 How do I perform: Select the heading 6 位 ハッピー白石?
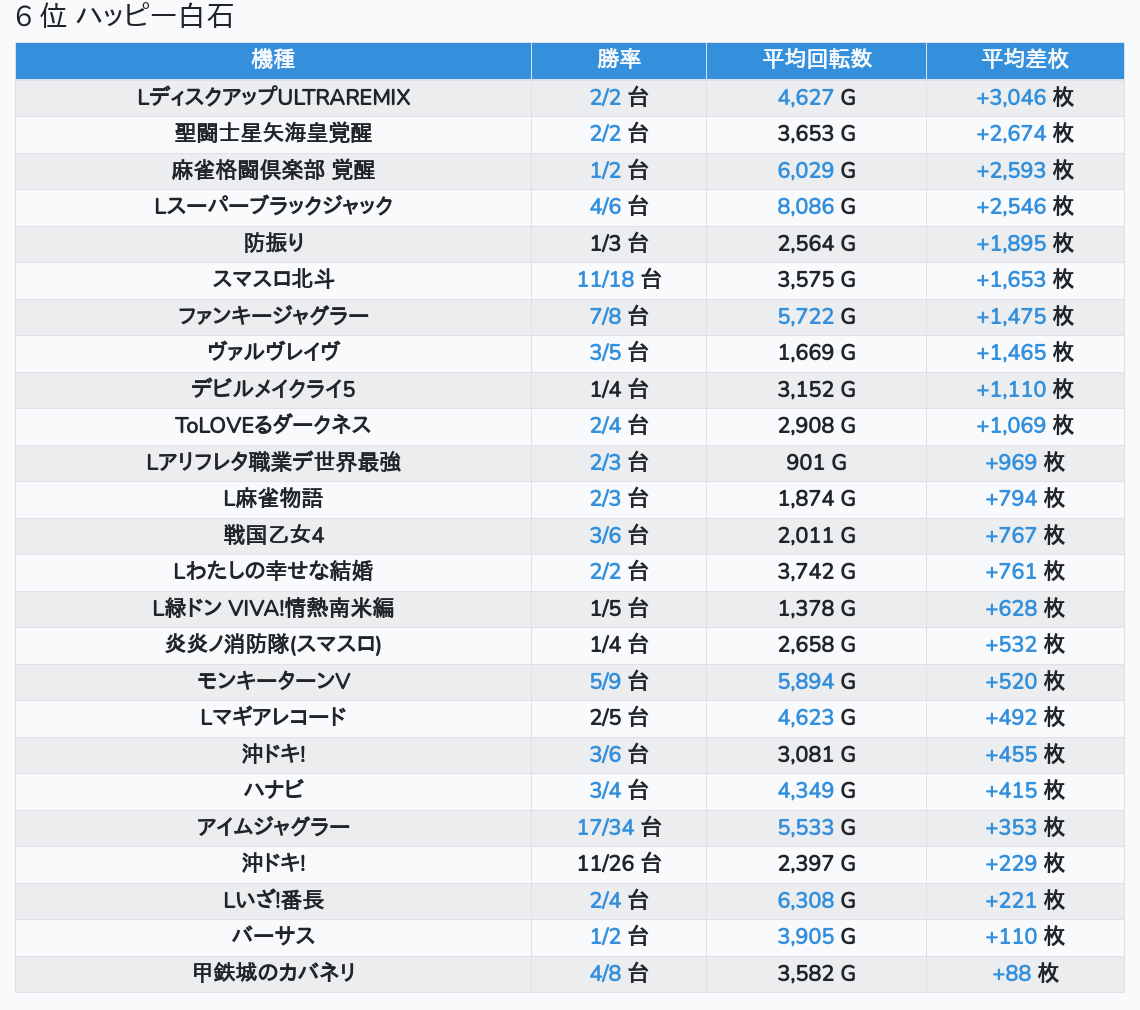pos(124,16)
